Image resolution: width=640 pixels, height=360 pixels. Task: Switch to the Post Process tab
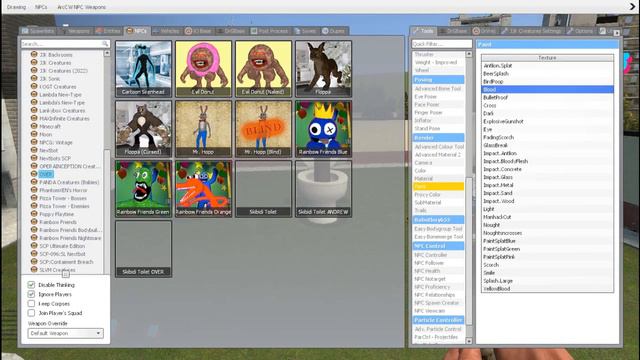click(269, 31)
